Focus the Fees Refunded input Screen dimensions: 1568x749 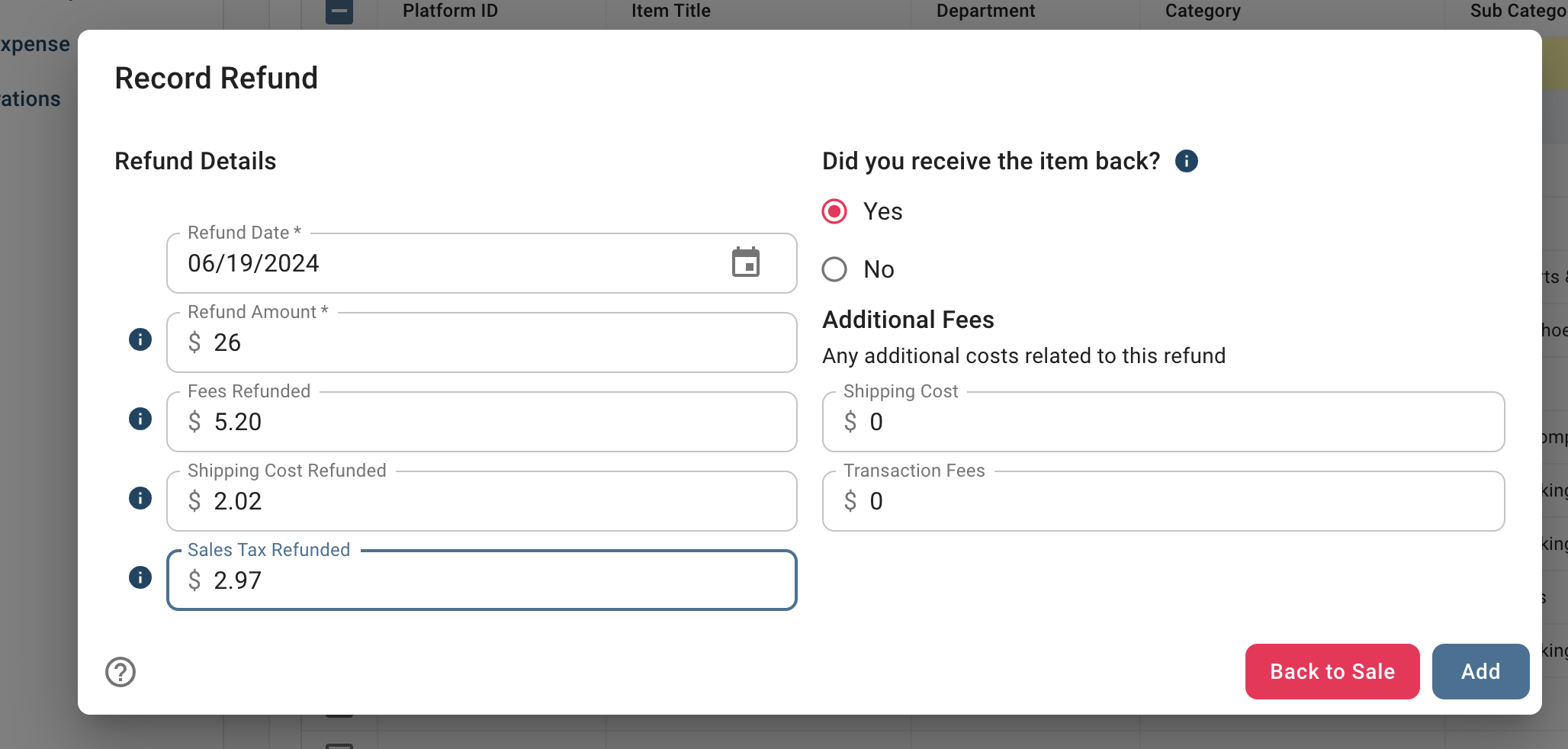(x=482, y=422)
